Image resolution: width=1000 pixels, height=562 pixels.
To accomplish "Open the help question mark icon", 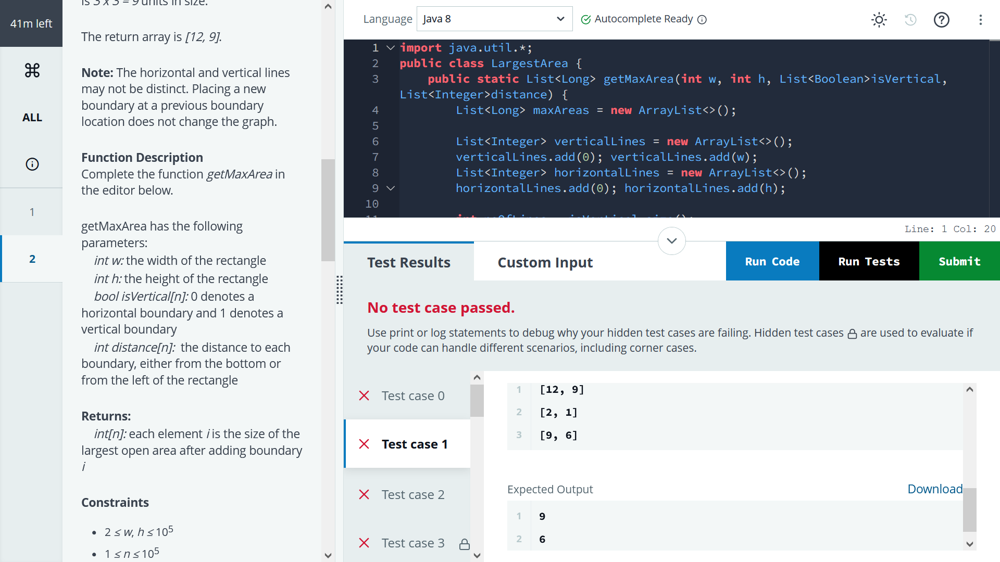I will (x=941, y=20).
